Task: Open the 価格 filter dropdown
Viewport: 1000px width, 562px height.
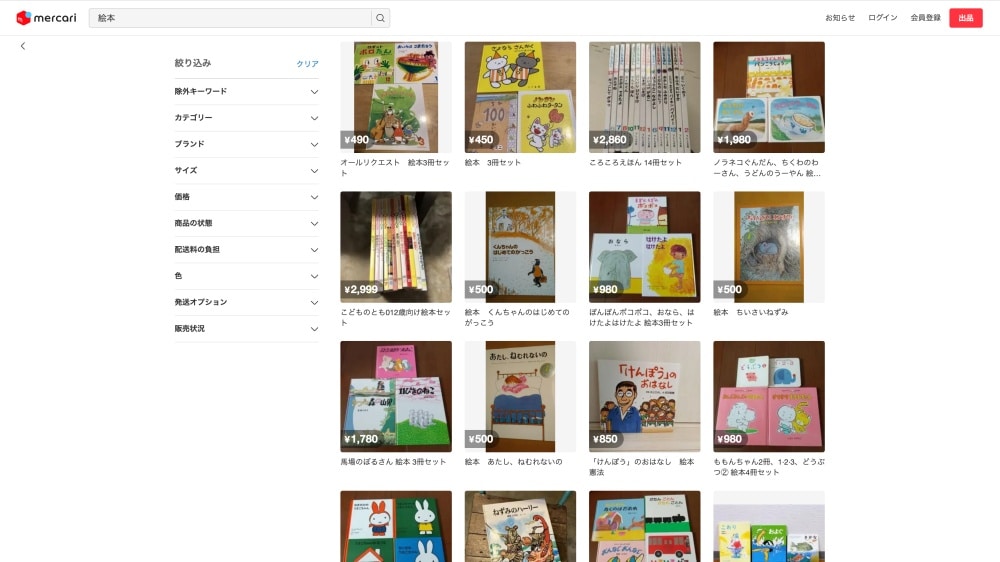Action: (x=246, y=197)
